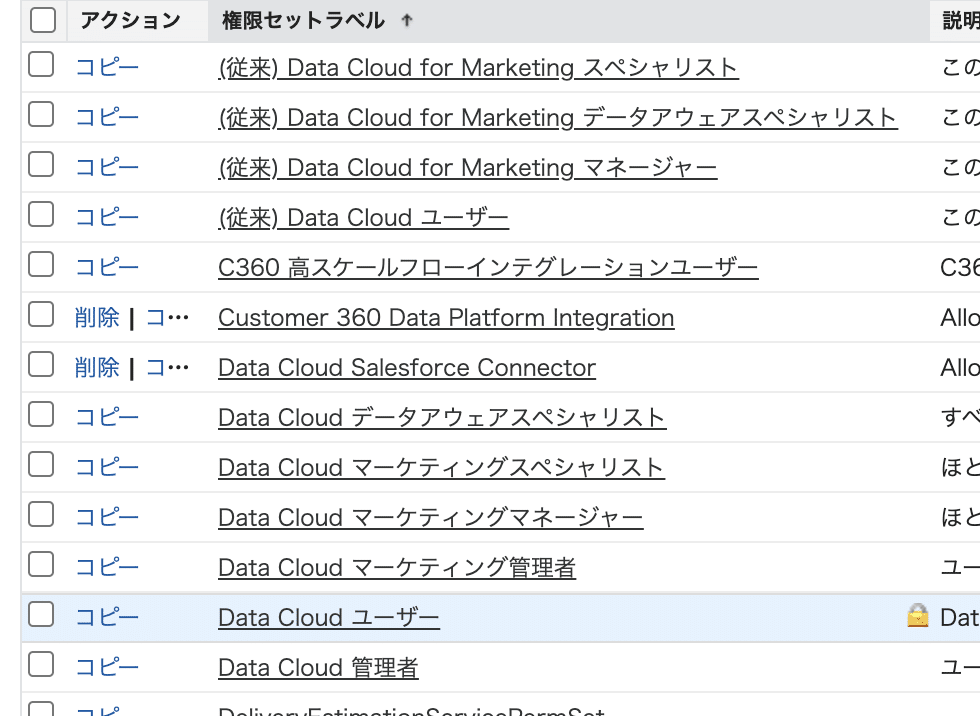Sort by the 権限セットラベル column header
Viewport: 980px width, 716px height.
pos(303,21)
